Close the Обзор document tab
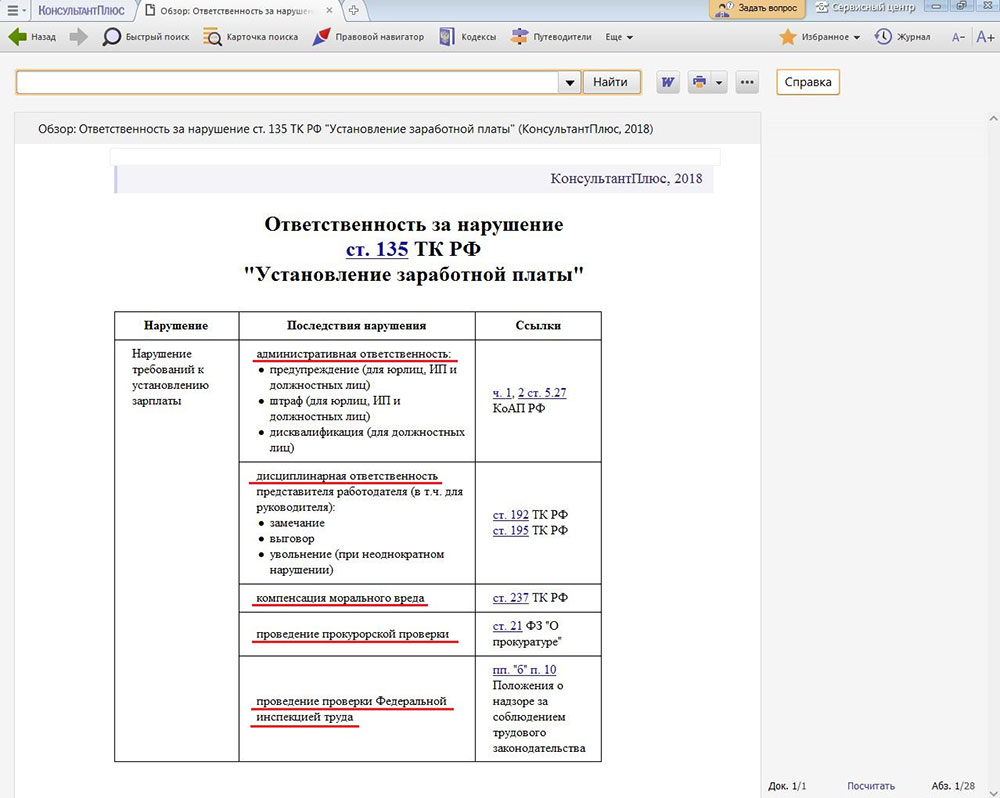This screenshot has width=1000, height=798. [x=329, y=10]
